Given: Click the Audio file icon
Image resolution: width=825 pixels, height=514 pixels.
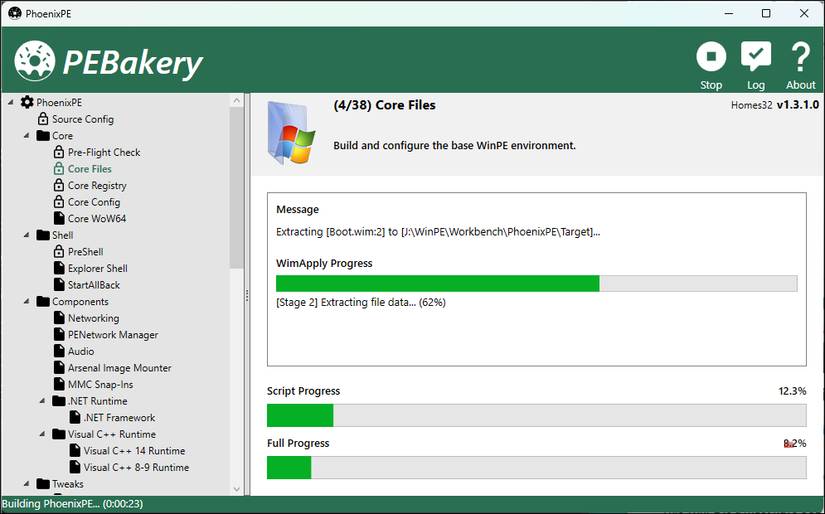Looking at the screenshot, I should coord(59,351).
